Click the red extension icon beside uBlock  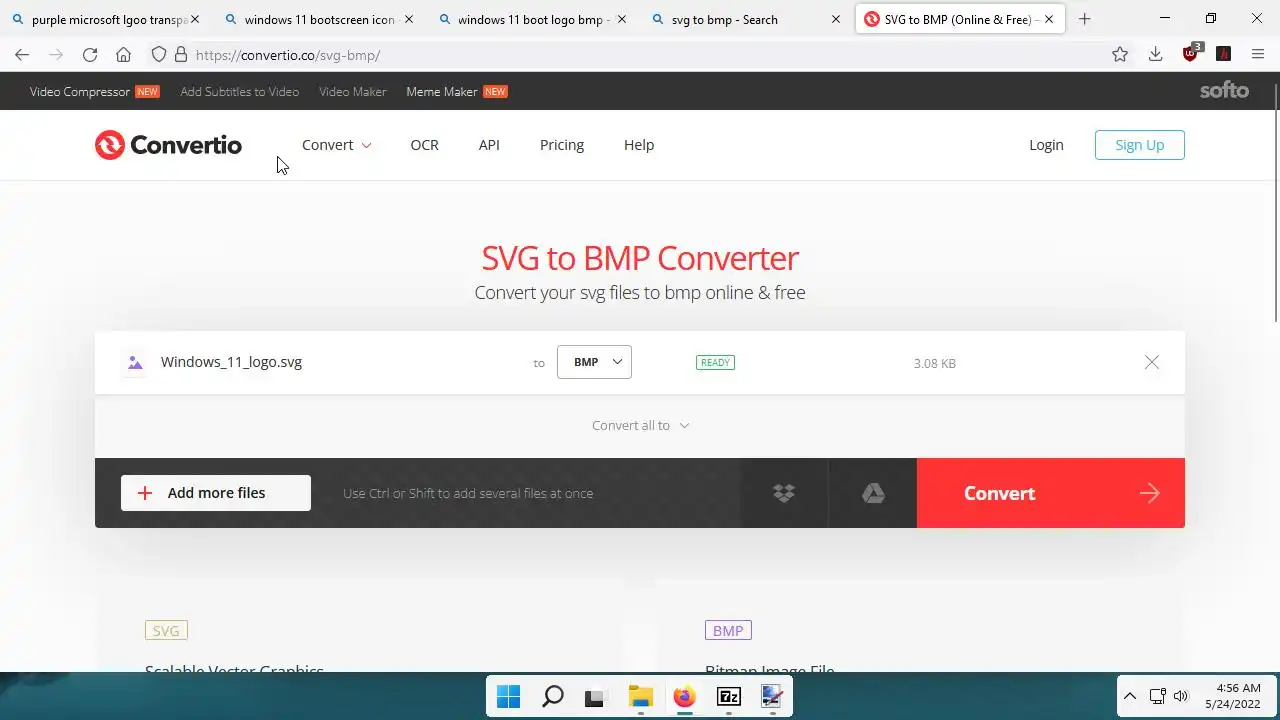(1223, 55)
